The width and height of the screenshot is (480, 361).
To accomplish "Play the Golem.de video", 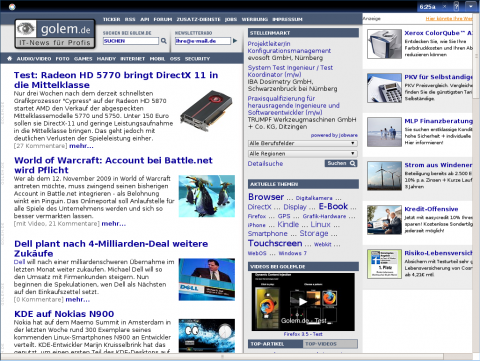I will [303, 302].
